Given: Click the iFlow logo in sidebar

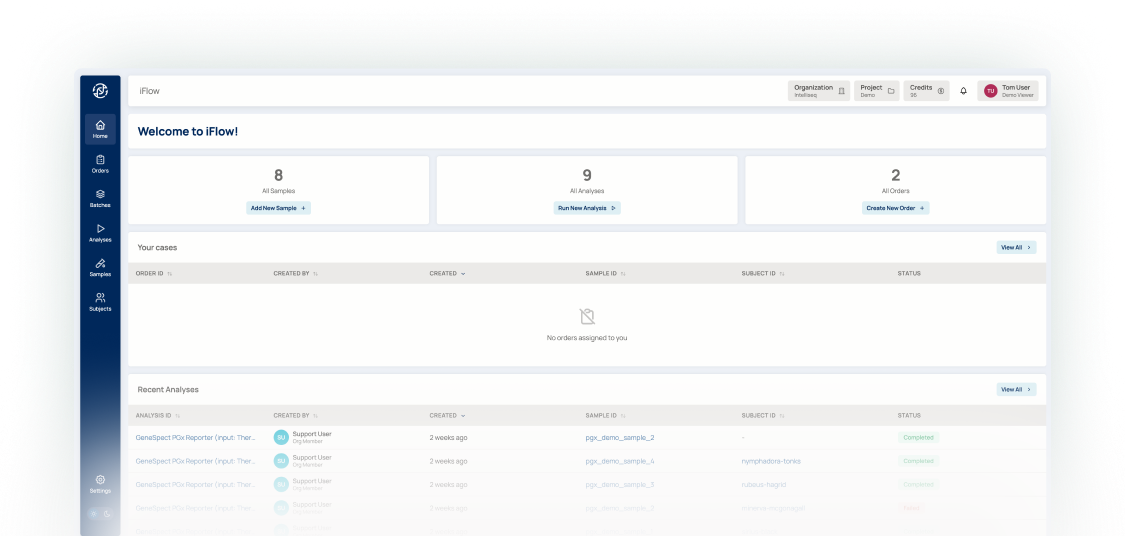Looking at the screenshot, I should 100,90.
